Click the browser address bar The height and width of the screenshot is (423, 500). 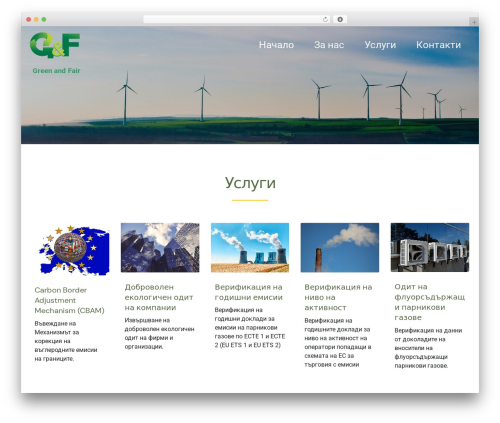[x=237, y=19]
